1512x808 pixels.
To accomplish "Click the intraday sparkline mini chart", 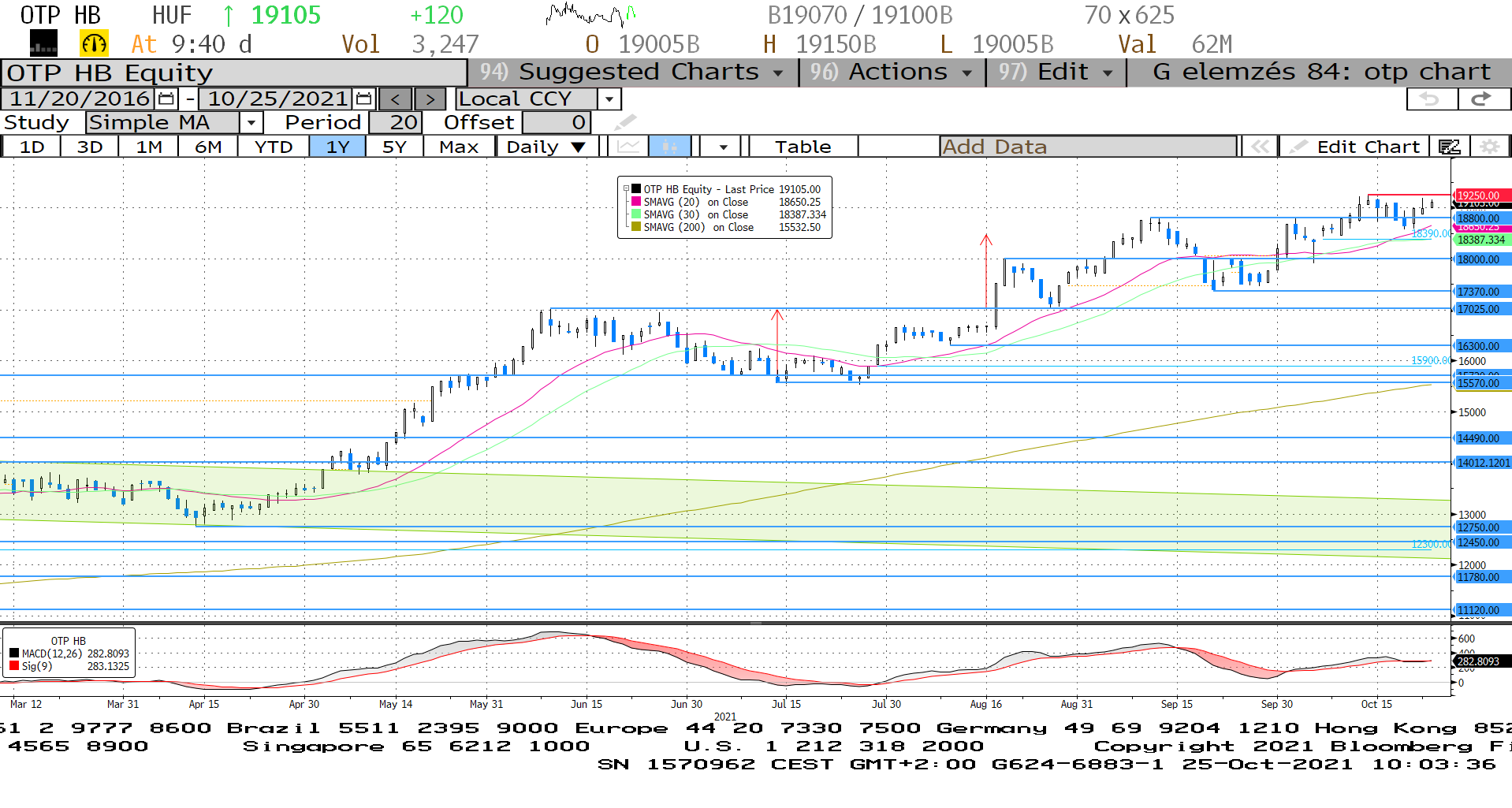I will click(x=590, y=15).
